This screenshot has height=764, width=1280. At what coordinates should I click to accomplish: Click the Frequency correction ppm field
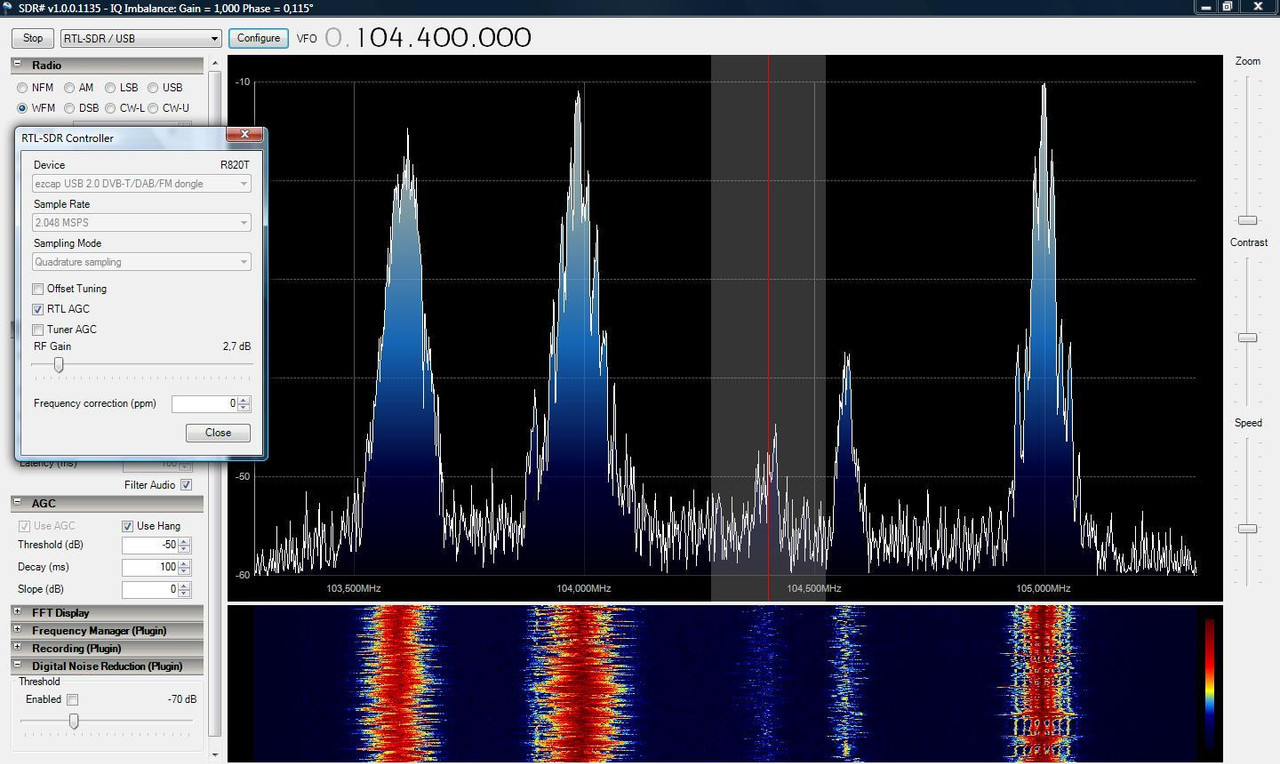[x=204, y=404]
